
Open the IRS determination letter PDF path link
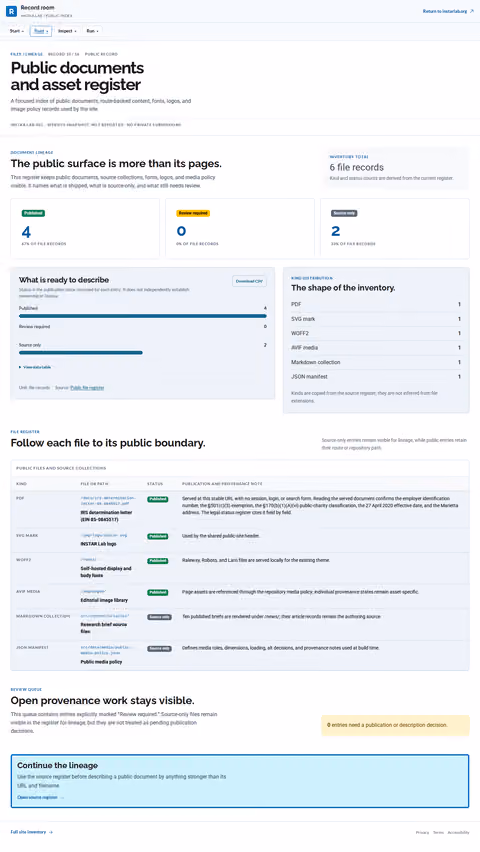[x=108, y=500]
